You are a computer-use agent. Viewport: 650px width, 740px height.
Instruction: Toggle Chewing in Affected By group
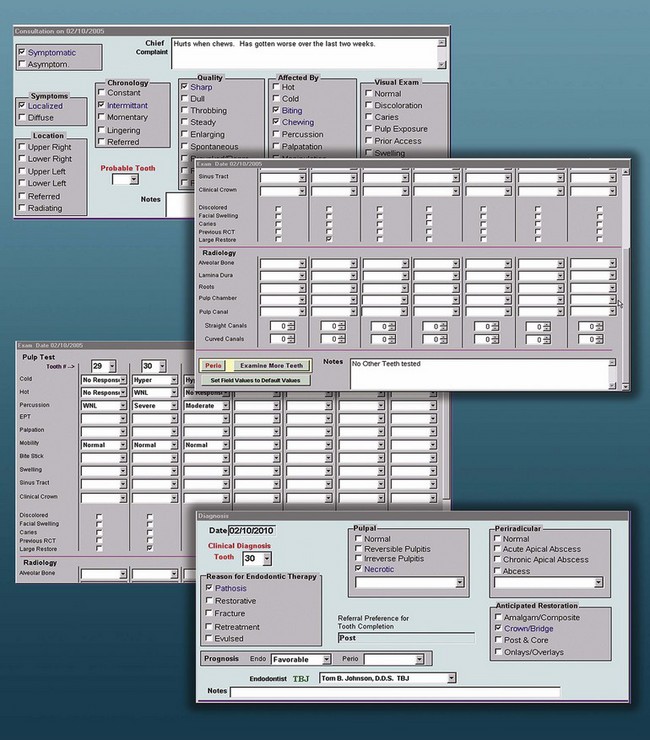pos(276,121)
